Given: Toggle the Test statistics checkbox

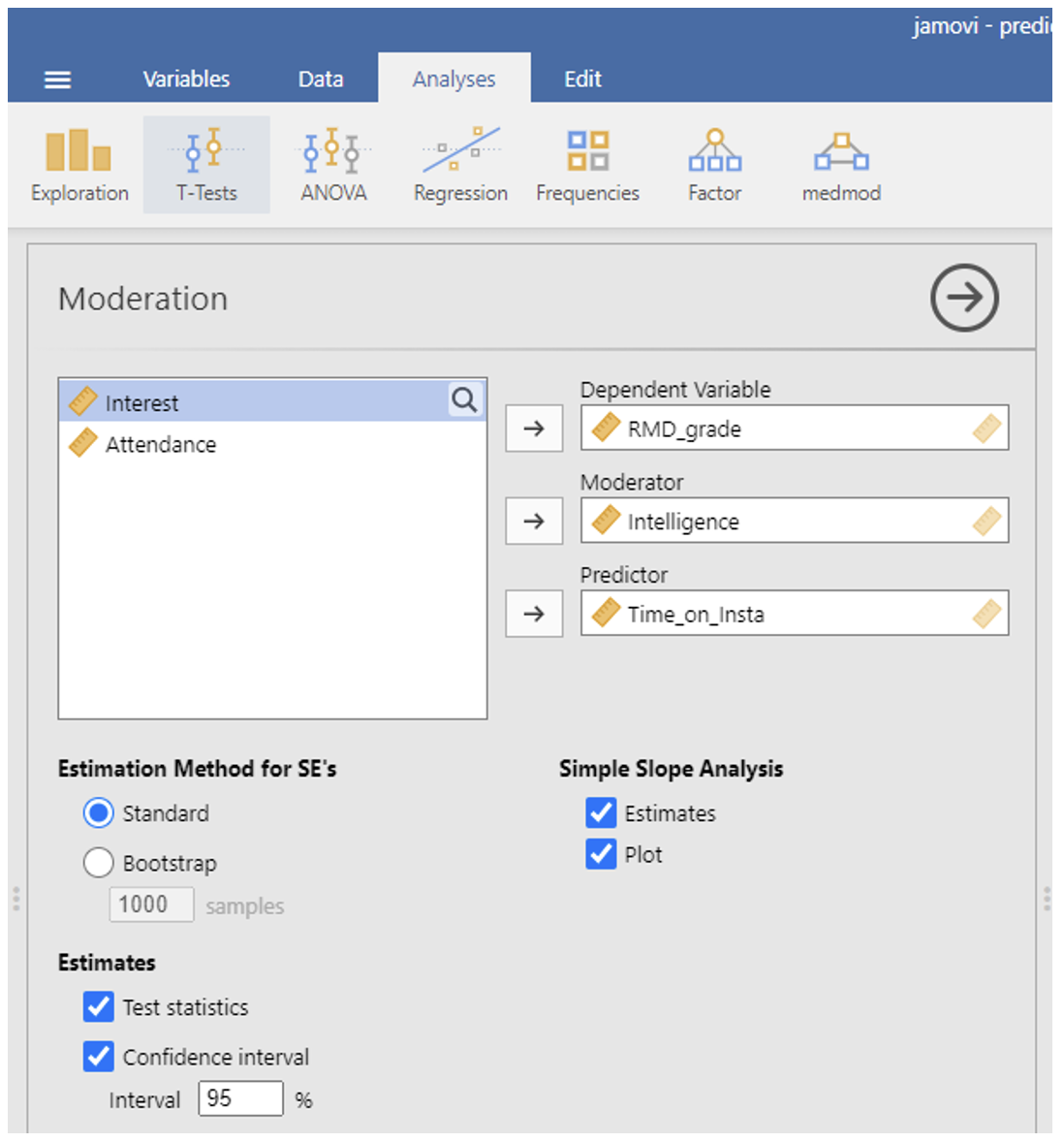Looking at the screenshot, I should 99,1007.
